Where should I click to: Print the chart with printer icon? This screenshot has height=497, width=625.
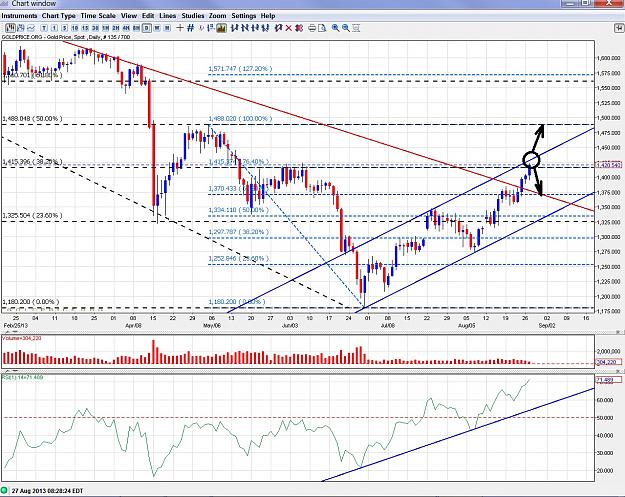(312, 28)
